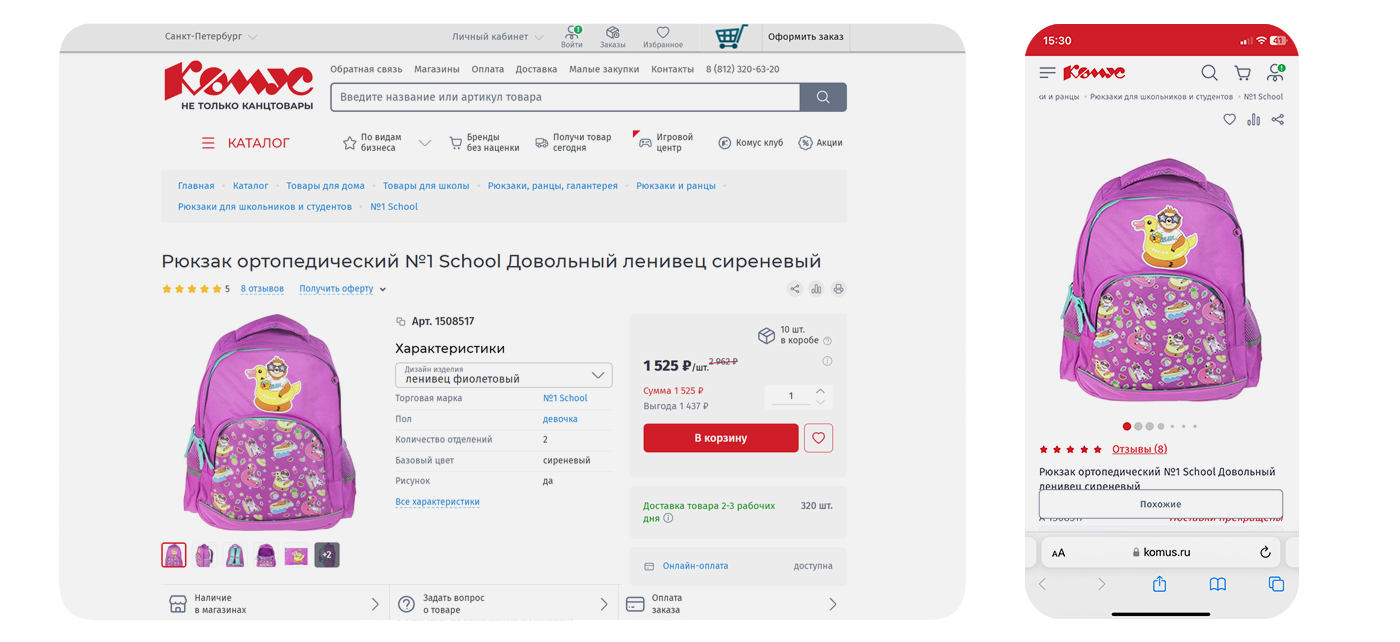This screenshot has width=1400, height=642.
Task: Expand the Личный кабинет menu
Action: pyautogui.click(x=497, y=37)
